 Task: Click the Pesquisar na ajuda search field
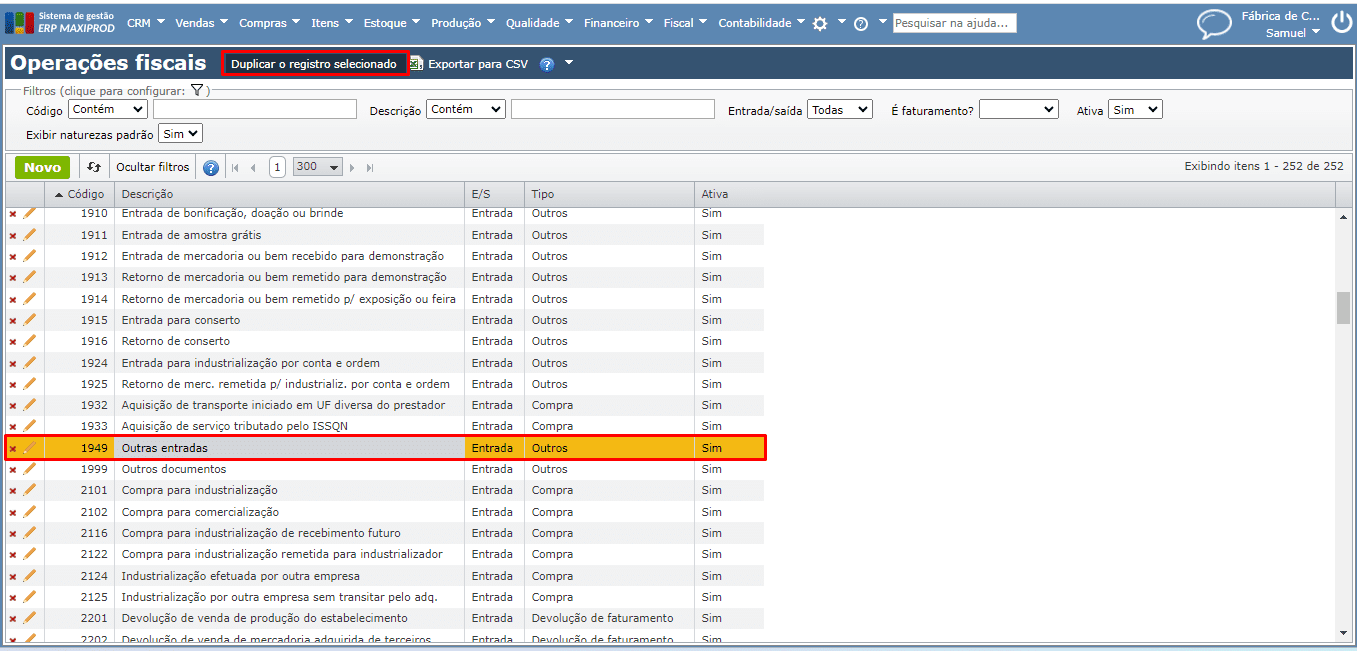click(954, 23)
